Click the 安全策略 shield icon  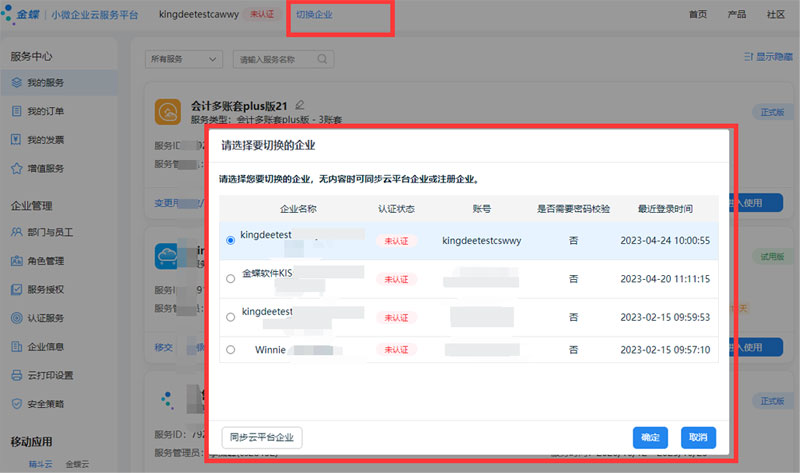point(16,404)
